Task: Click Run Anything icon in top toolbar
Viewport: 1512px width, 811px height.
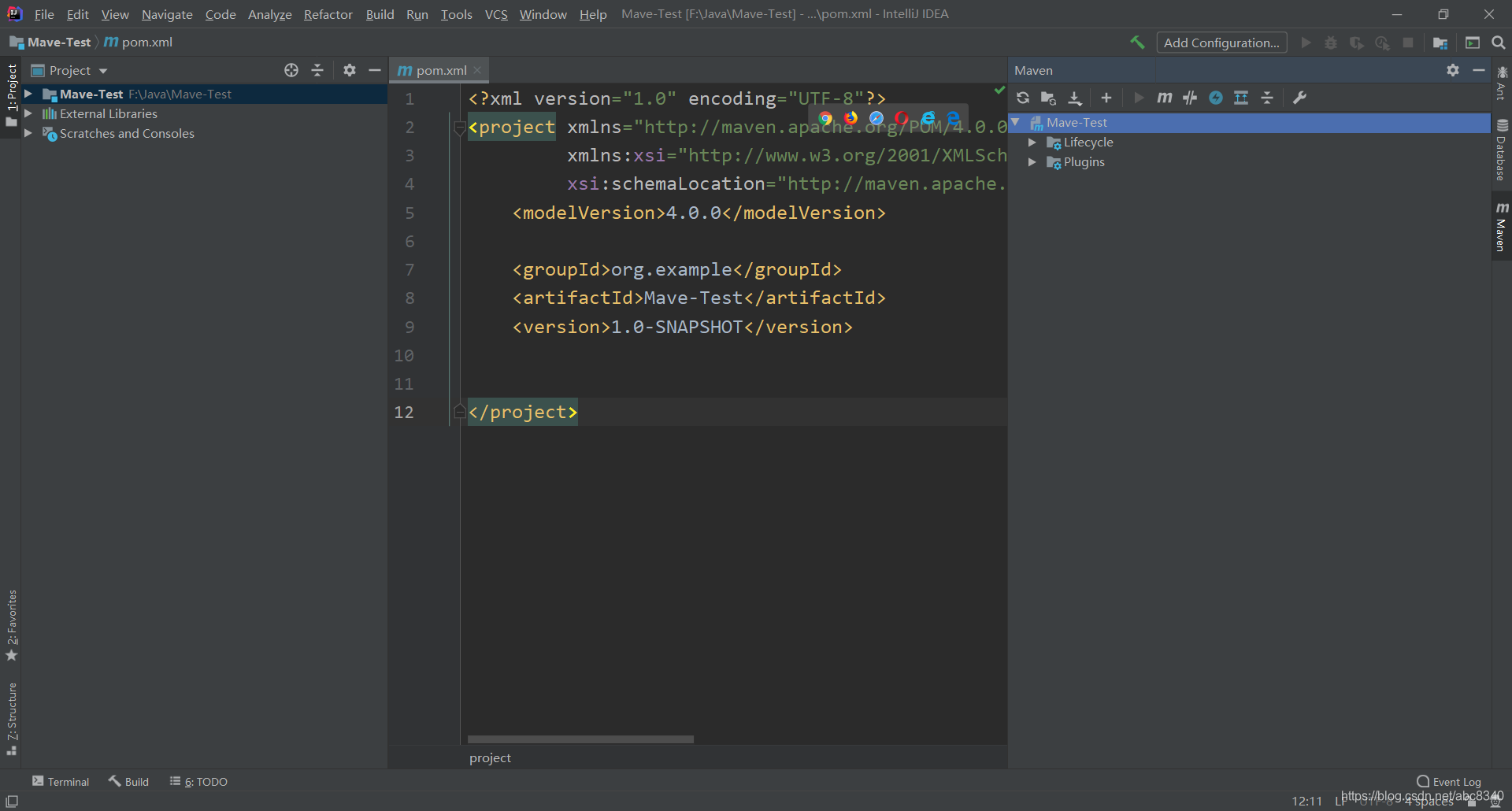Action: pos(1473,43)
